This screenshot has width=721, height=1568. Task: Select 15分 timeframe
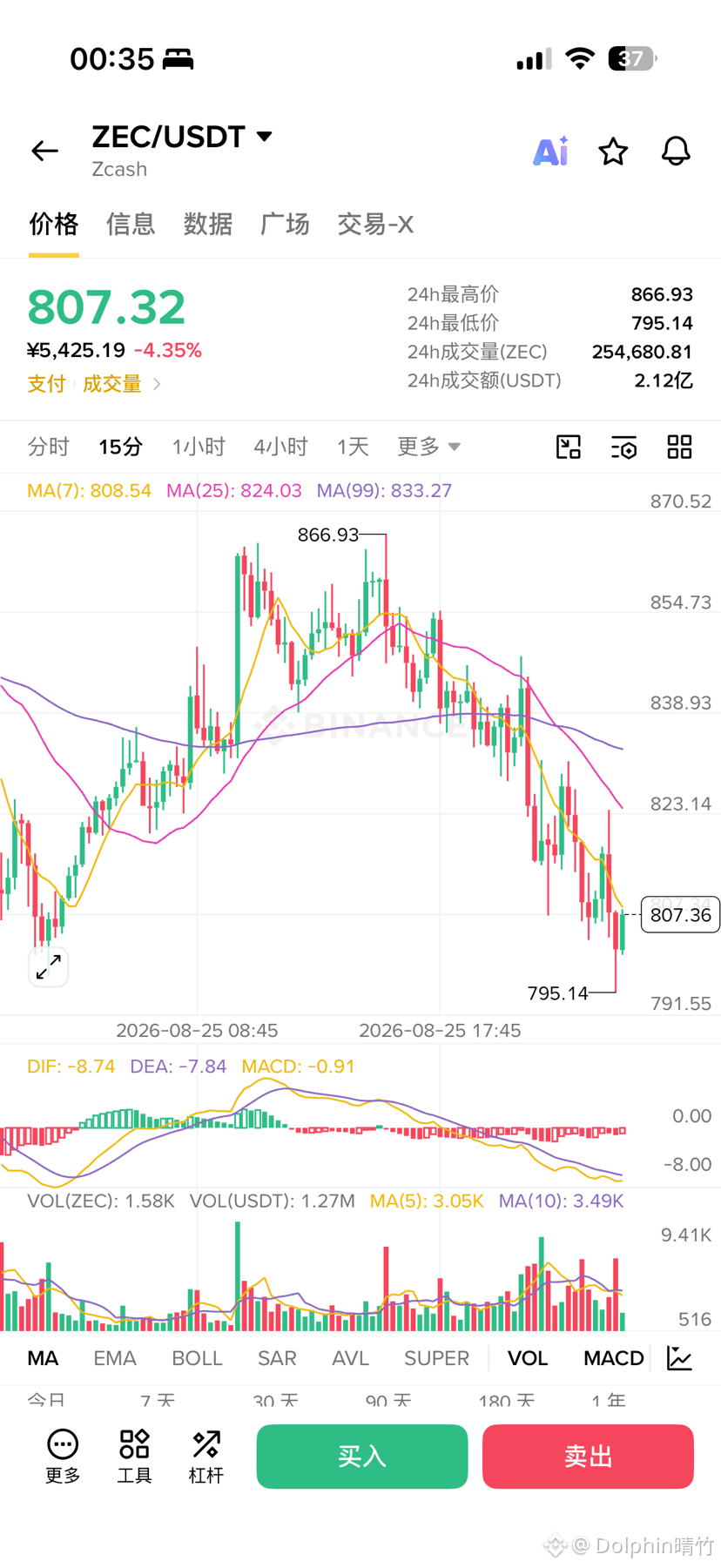[120, 447]
